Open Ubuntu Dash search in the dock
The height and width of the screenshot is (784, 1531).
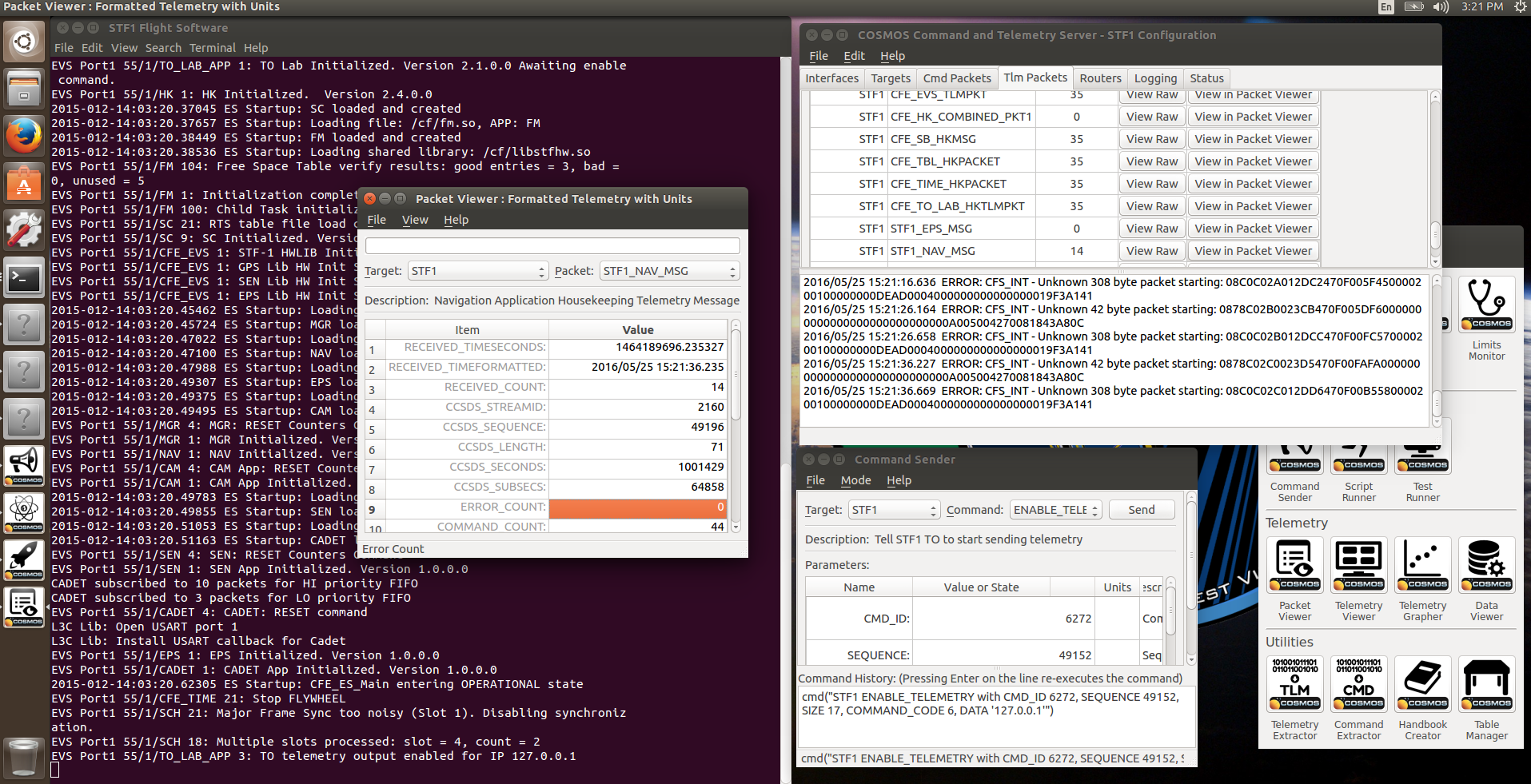(x=24, y=41)
